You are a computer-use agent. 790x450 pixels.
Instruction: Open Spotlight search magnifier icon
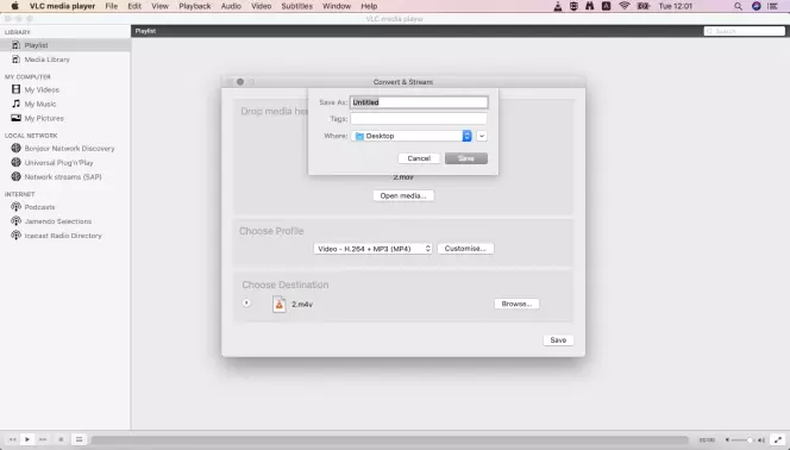[738, 6]
